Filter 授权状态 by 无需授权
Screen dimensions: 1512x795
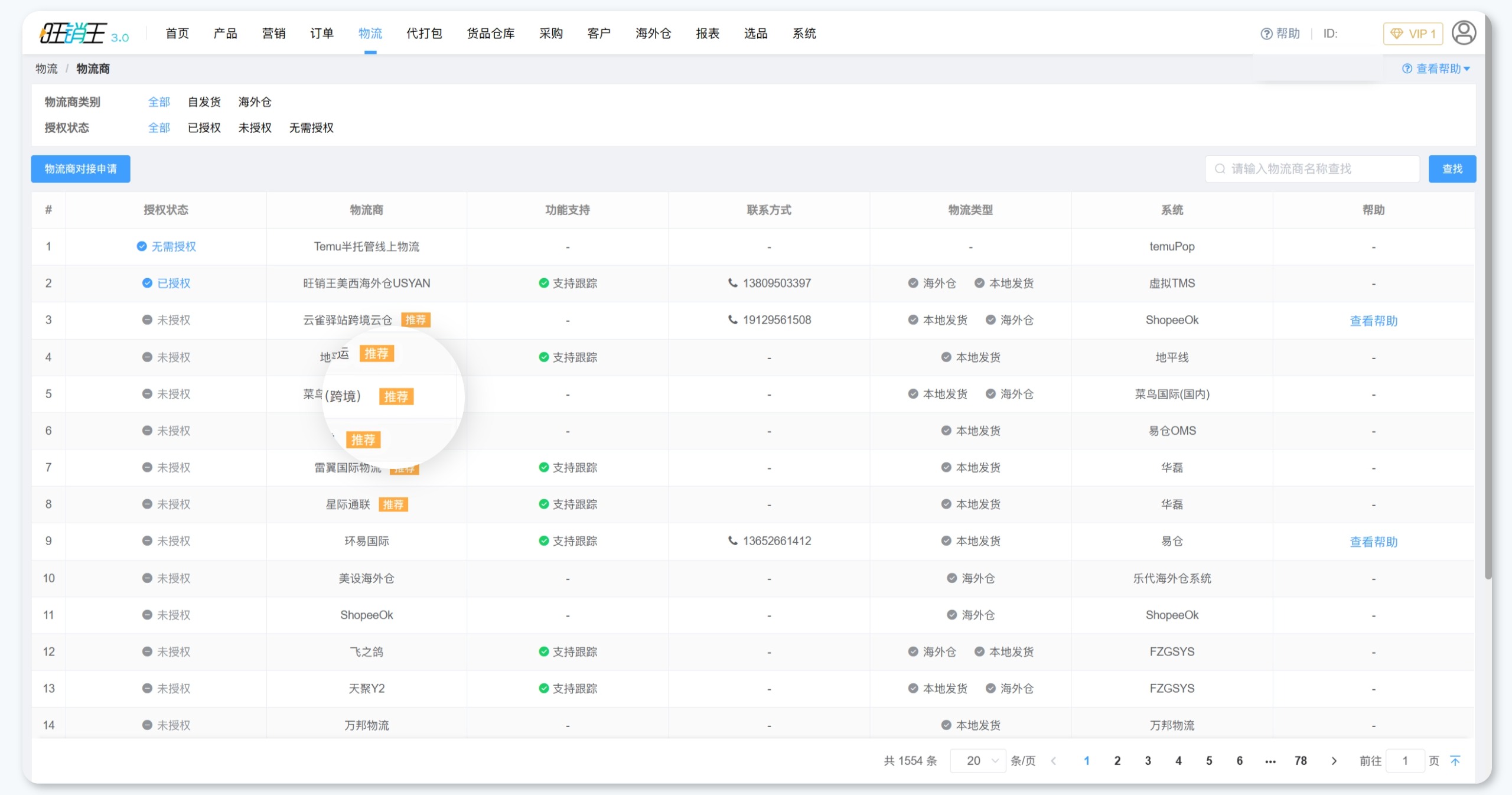tap(311, 128)
